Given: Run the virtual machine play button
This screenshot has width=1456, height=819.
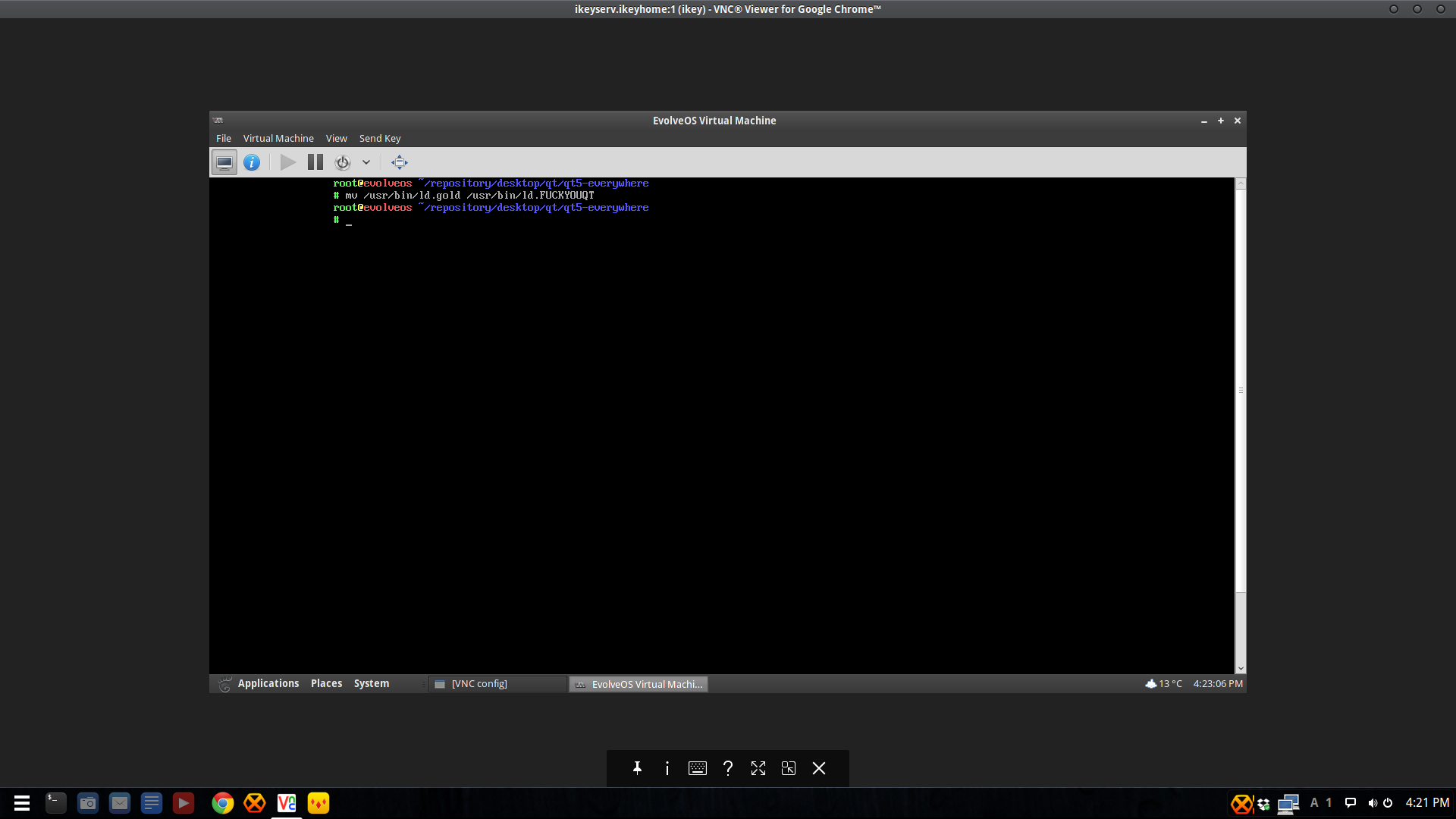Looking at the screenshot, I should [287, 162].
